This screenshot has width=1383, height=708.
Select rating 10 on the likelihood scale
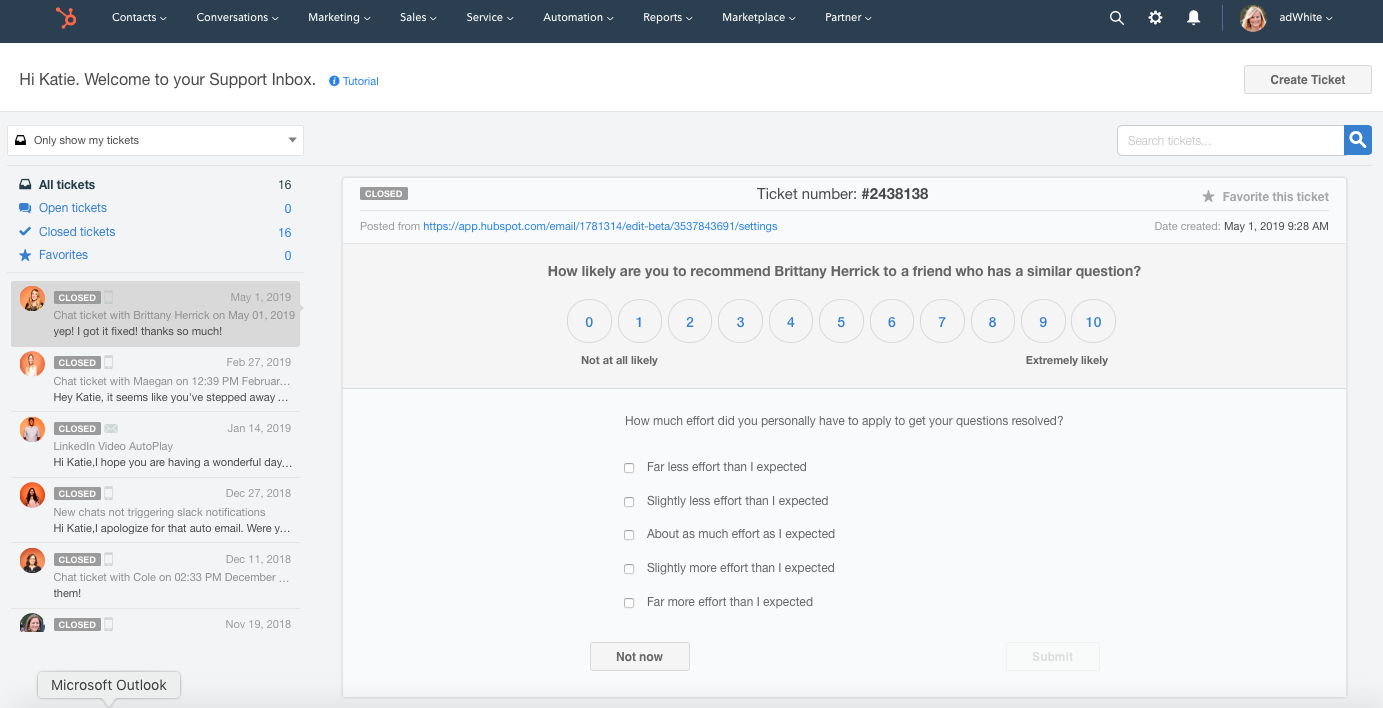tap(1093, 322)
